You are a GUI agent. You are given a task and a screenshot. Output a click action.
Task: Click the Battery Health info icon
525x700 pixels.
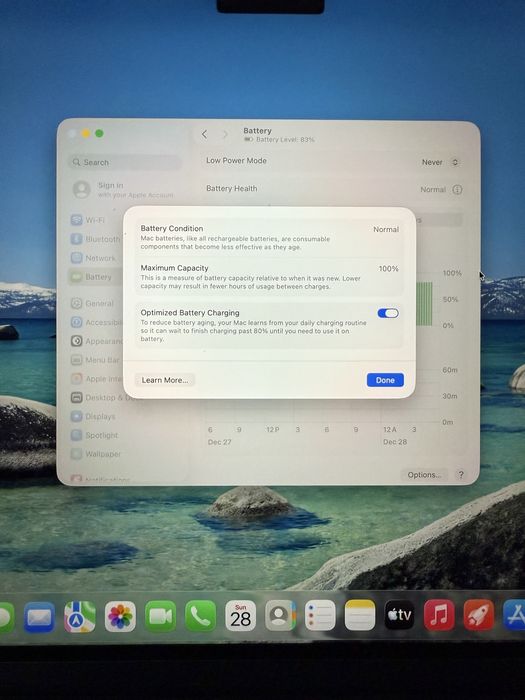click(x=457, y=189)
